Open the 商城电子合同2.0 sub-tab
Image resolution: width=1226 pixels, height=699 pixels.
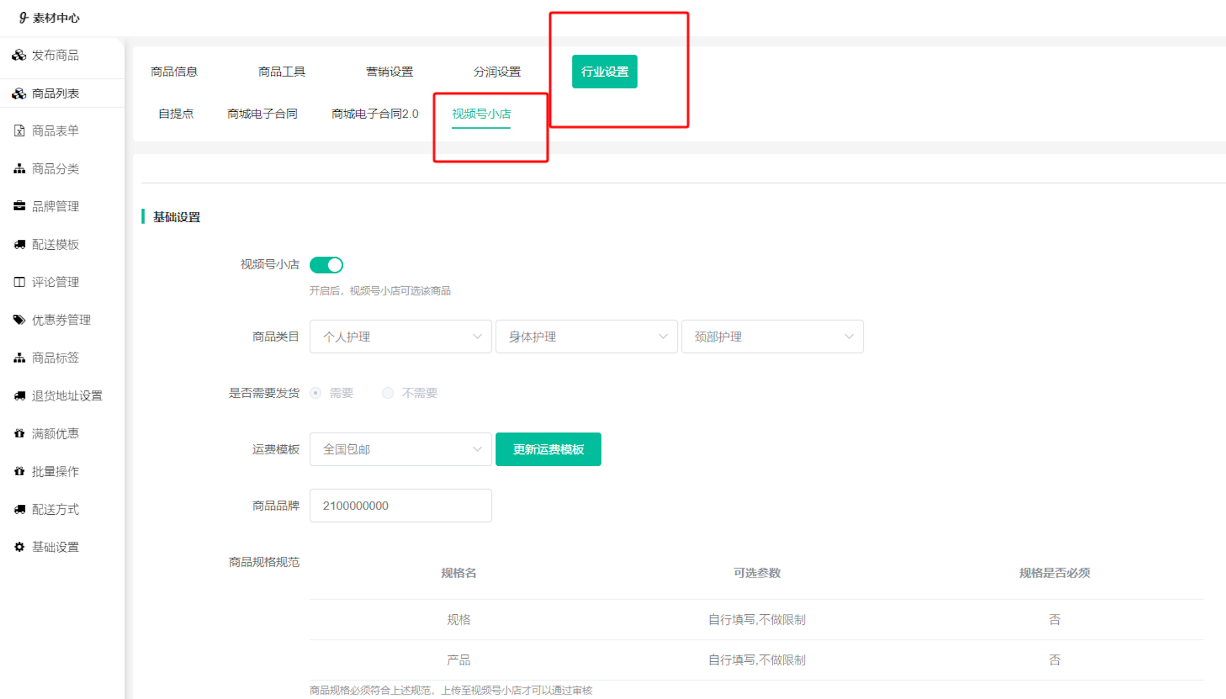375,114
